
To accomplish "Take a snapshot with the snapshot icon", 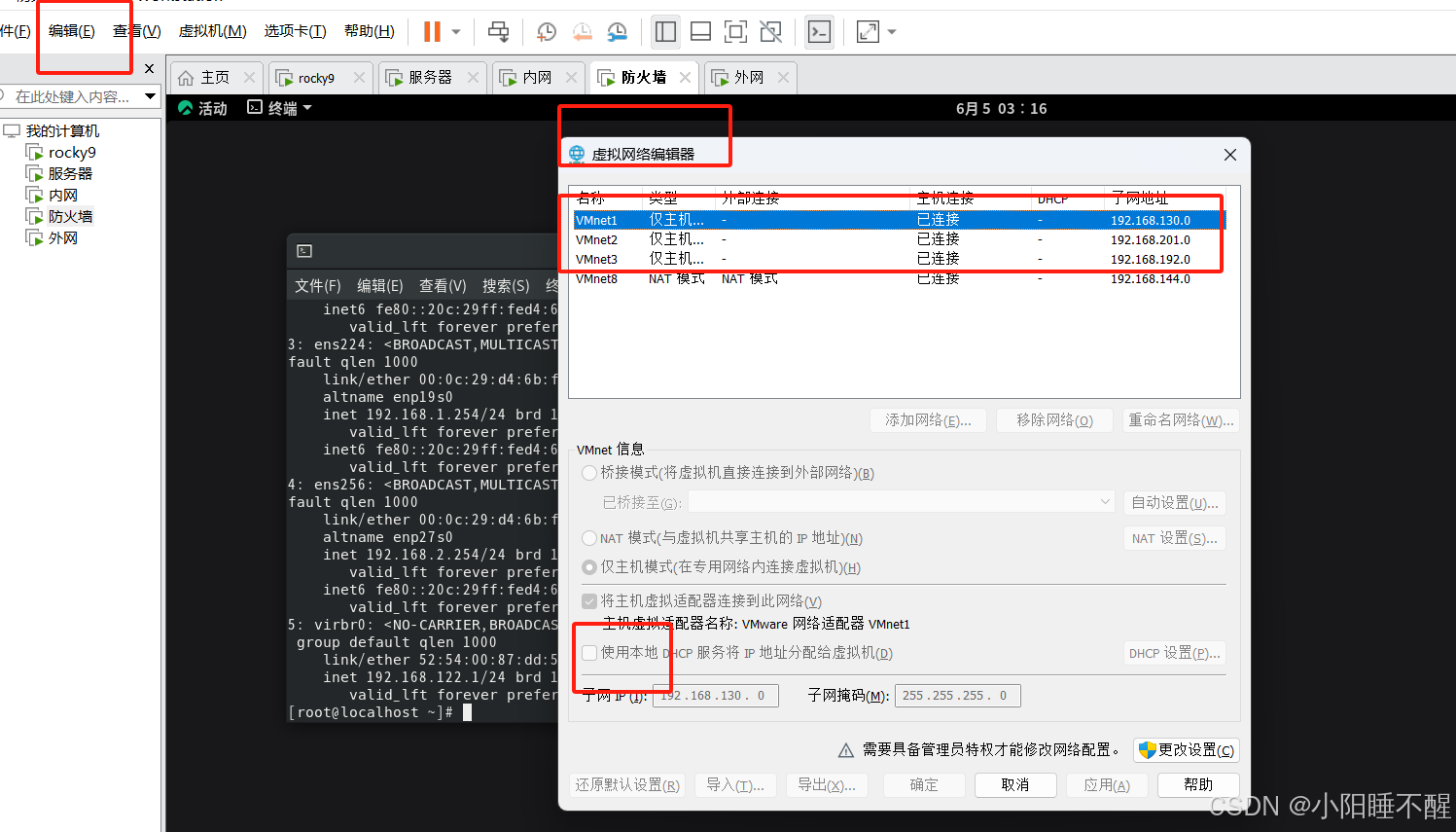I will point(547,32).
